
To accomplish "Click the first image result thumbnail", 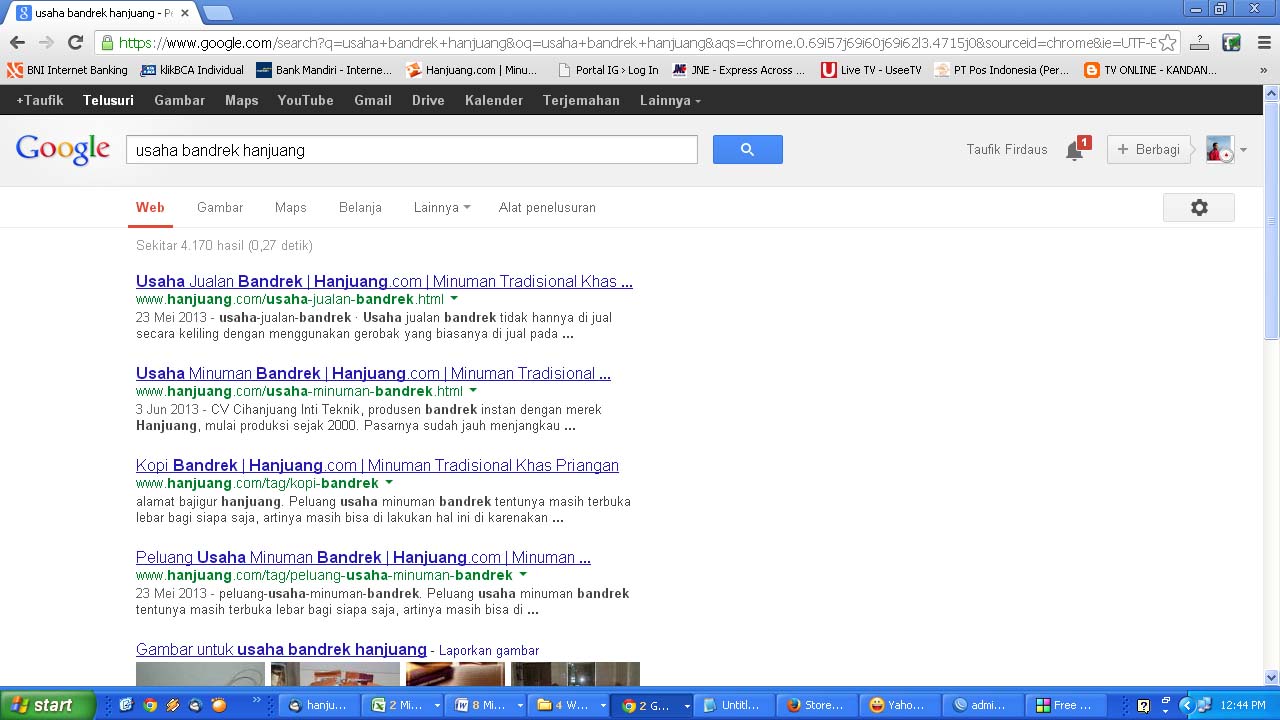I will click(200, 674).
